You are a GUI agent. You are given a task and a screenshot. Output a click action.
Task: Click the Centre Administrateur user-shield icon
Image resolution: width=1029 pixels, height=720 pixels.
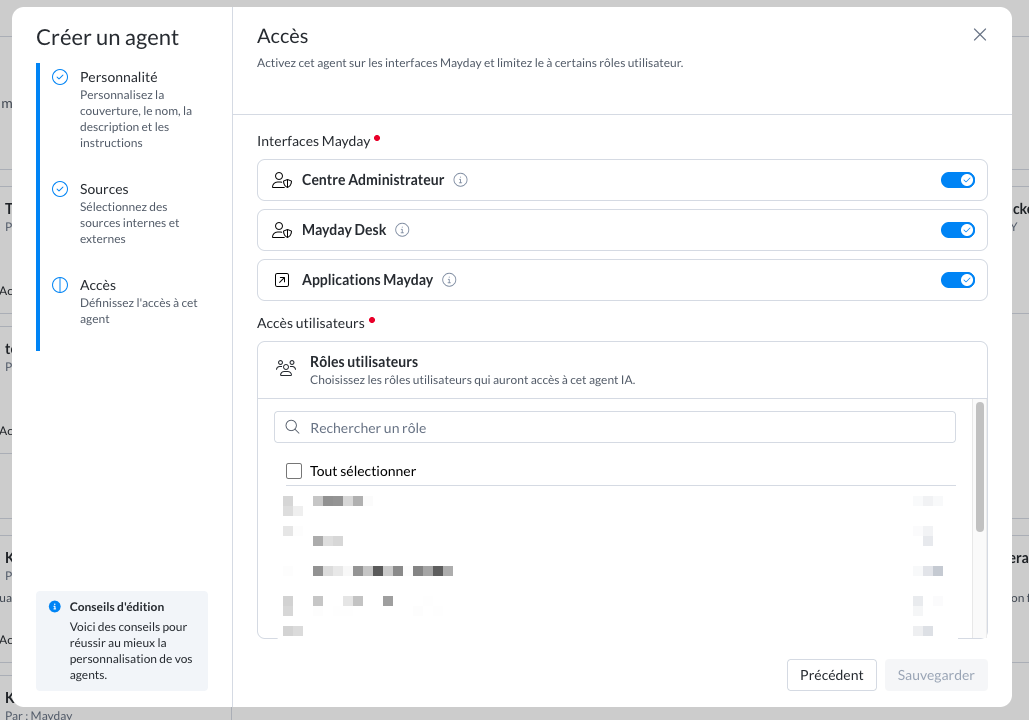[281, 181]
